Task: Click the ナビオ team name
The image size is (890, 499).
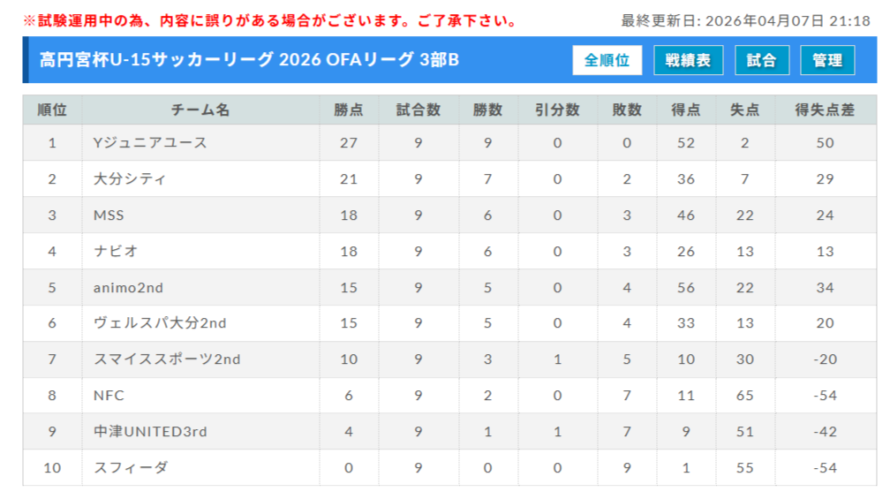Action: tap(115, 251)
